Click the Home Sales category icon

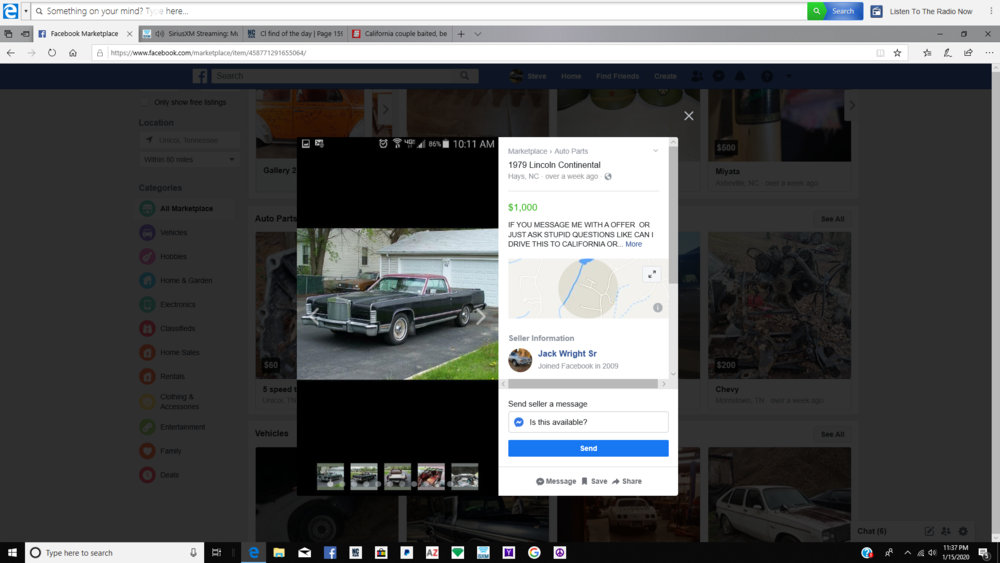click(x=147, y=353)
